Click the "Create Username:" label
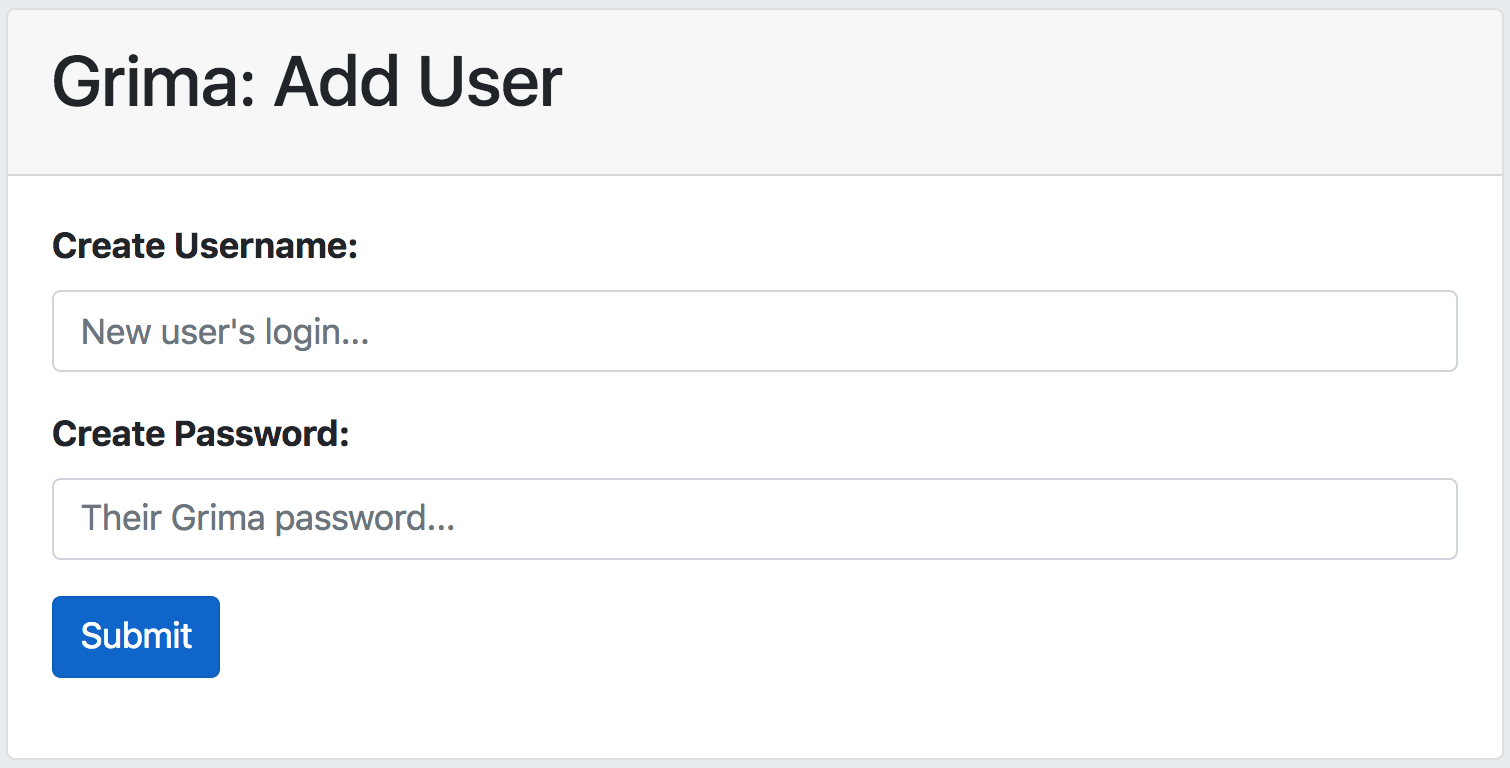The width and height of the screenshot is (1510, 768). [x=205, y=246]
